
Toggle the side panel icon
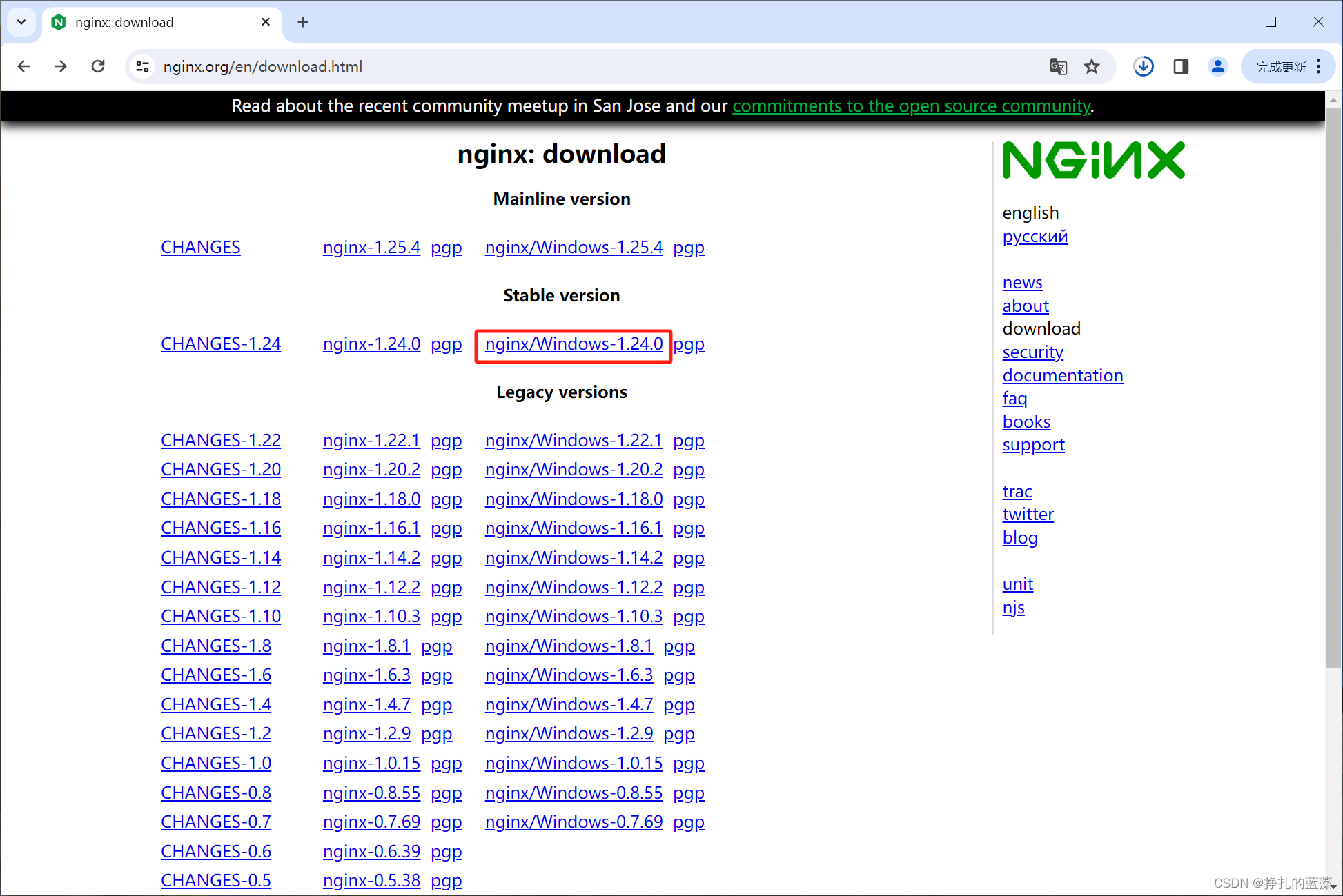pos(1181,66)
